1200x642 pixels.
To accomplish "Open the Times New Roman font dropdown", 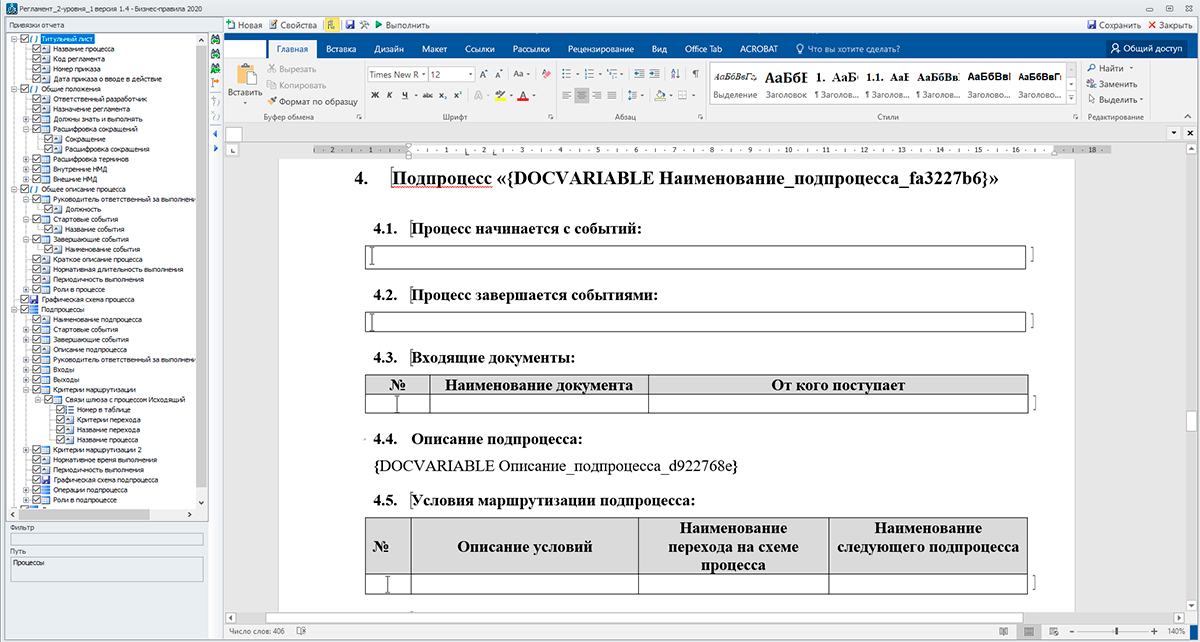I will pyautogui.click(x=425, y=74).
